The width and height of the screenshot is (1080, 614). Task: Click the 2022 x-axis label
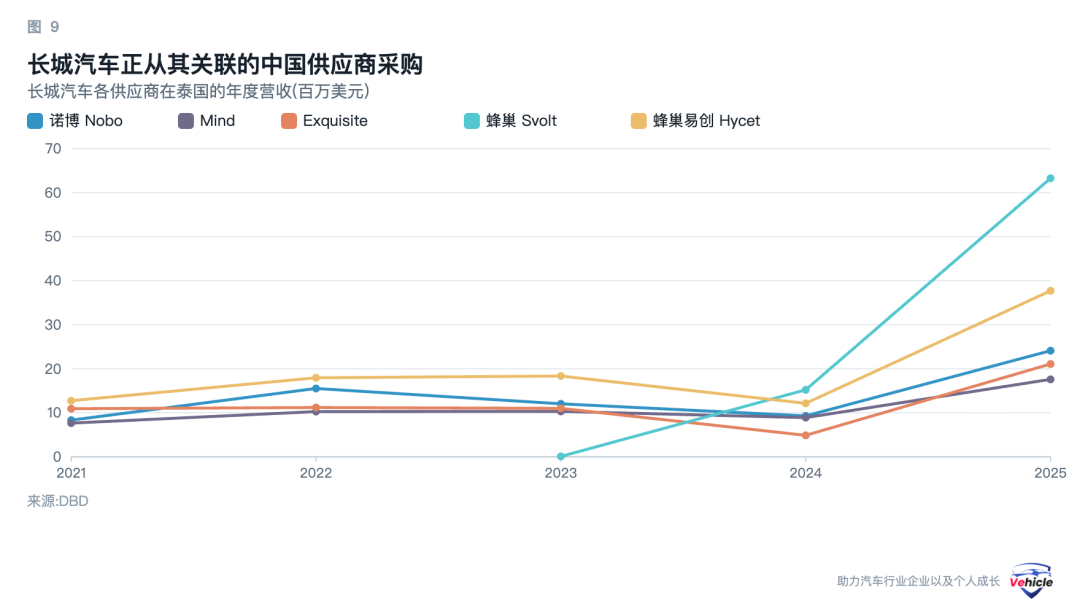coord(316,473)
